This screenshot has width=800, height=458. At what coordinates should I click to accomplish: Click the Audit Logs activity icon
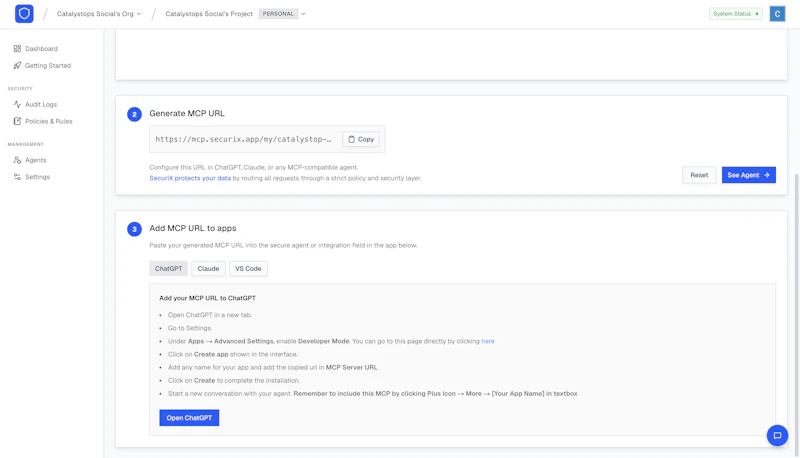[17, 104]
